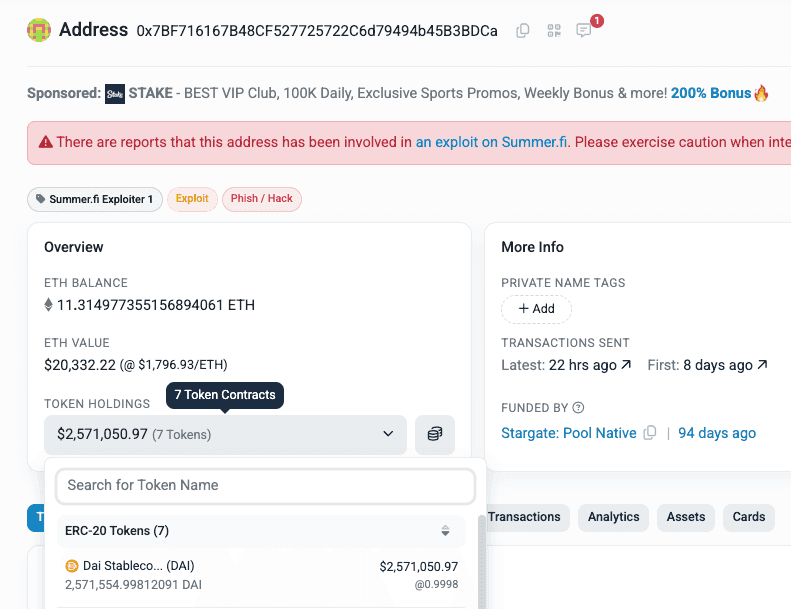Open the comments icon with notification badge
Screen dimensions: 791x609
[584, 30]
